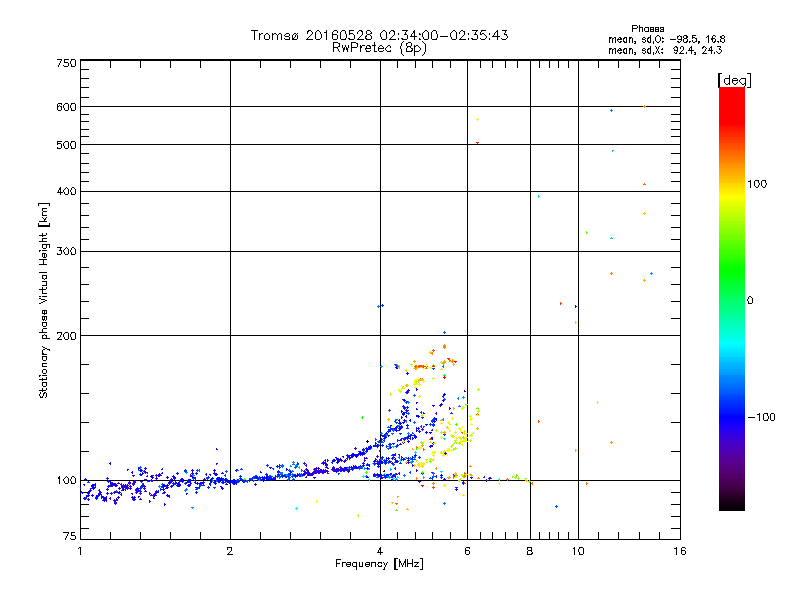Click the subtitle "RwPretec (8p)"
800x600 pixels.
point(379,48)
